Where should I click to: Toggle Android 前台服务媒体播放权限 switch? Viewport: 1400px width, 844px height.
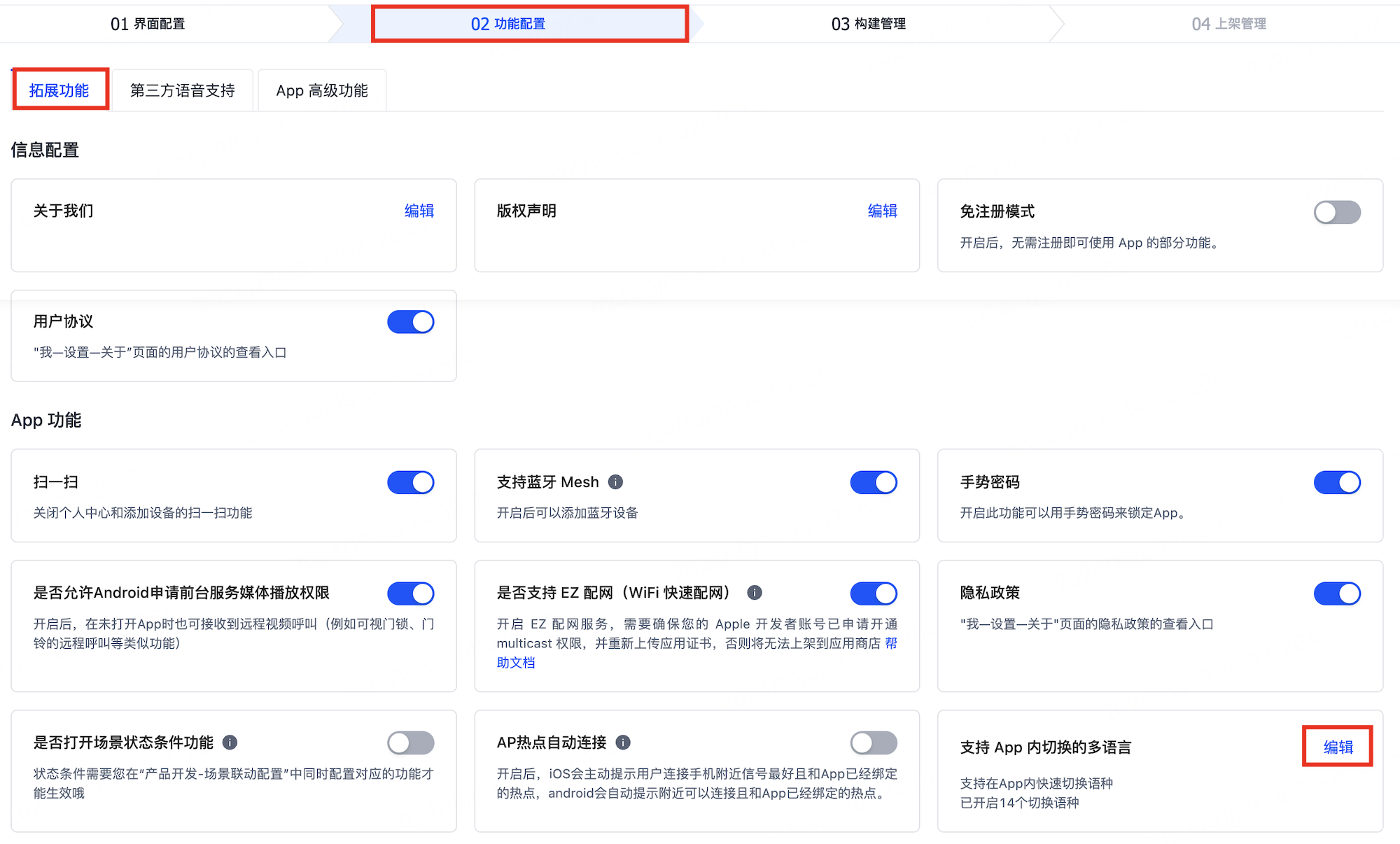point(411,593)
